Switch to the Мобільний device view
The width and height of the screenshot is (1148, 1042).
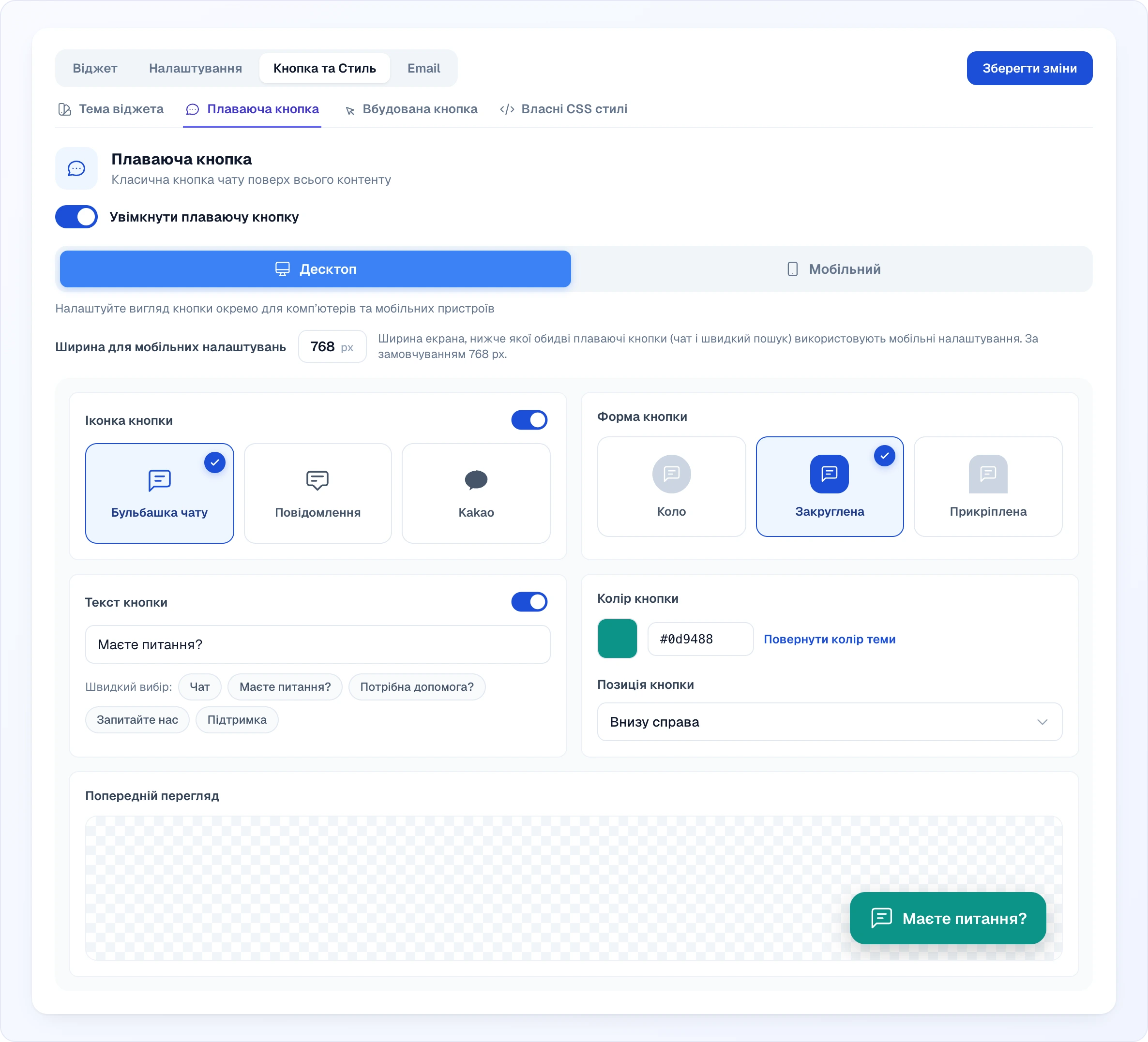coord(832,269)
